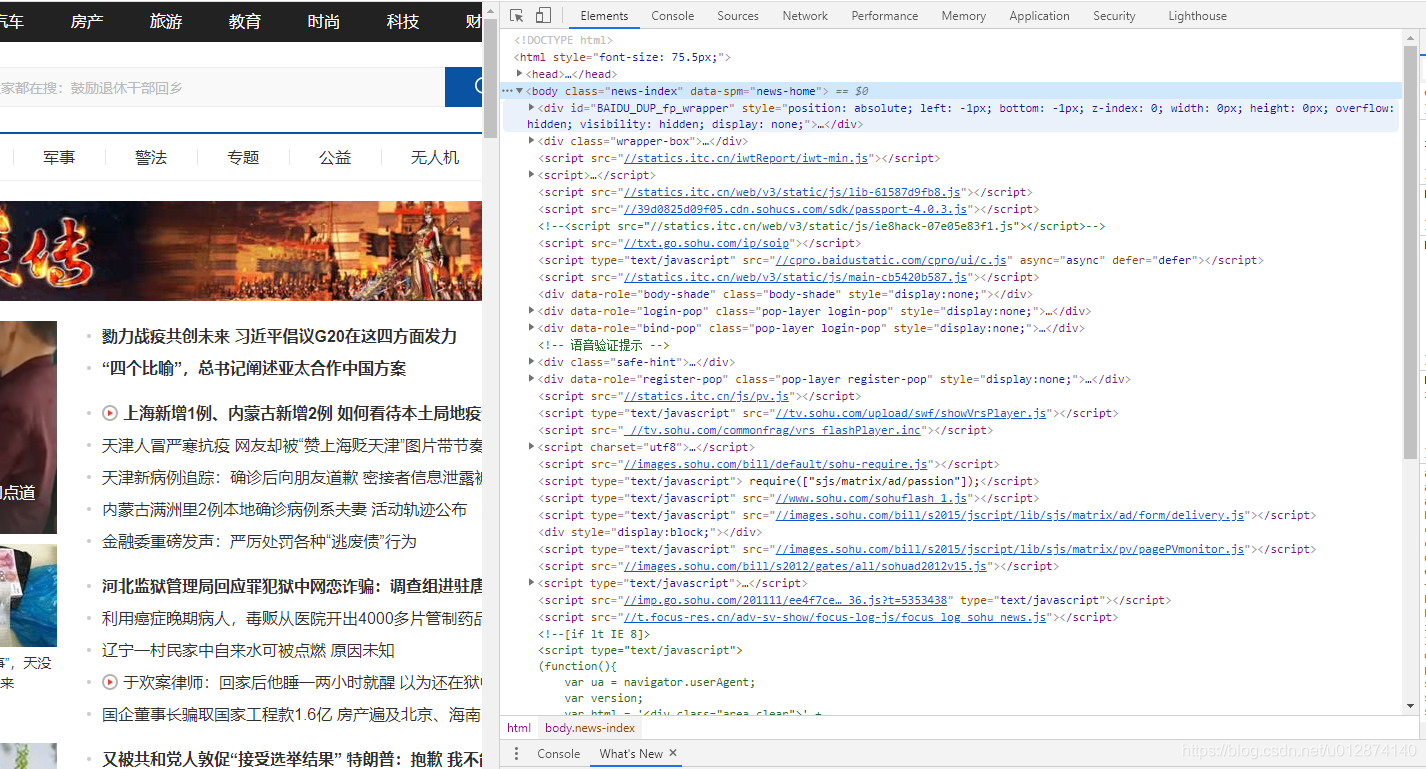Select the 警法 news category
This screenshot has width=1426, height=769.
pyautogui.click(x=151, y=157)
